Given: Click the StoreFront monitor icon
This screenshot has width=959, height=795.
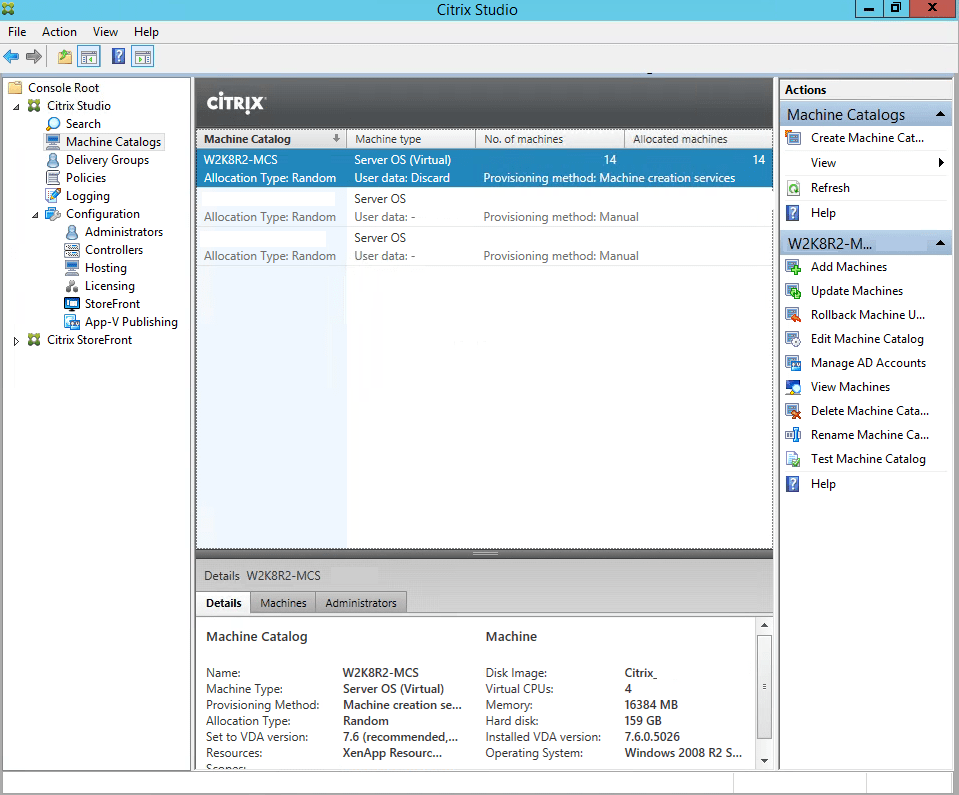Looking at the screenshot, I should 72,304.
